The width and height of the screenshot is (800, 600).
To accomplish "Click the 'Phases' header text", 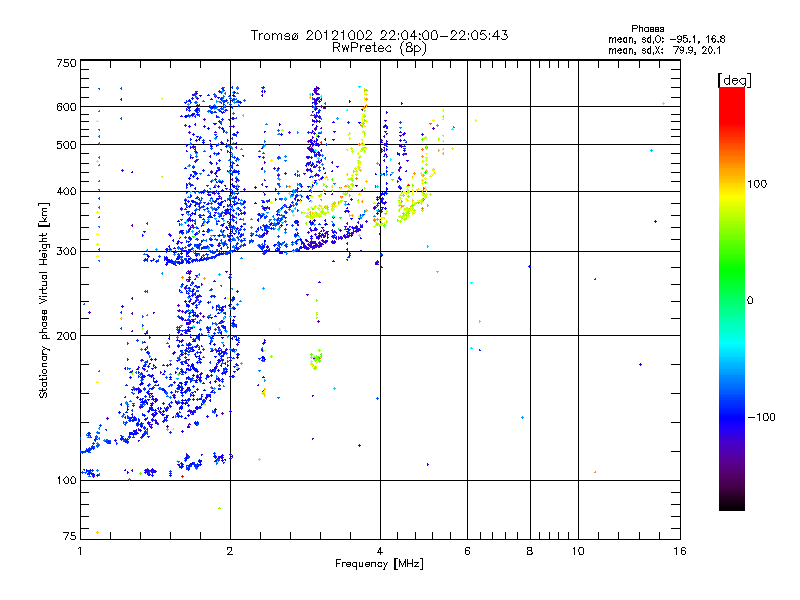I will 647,29.
